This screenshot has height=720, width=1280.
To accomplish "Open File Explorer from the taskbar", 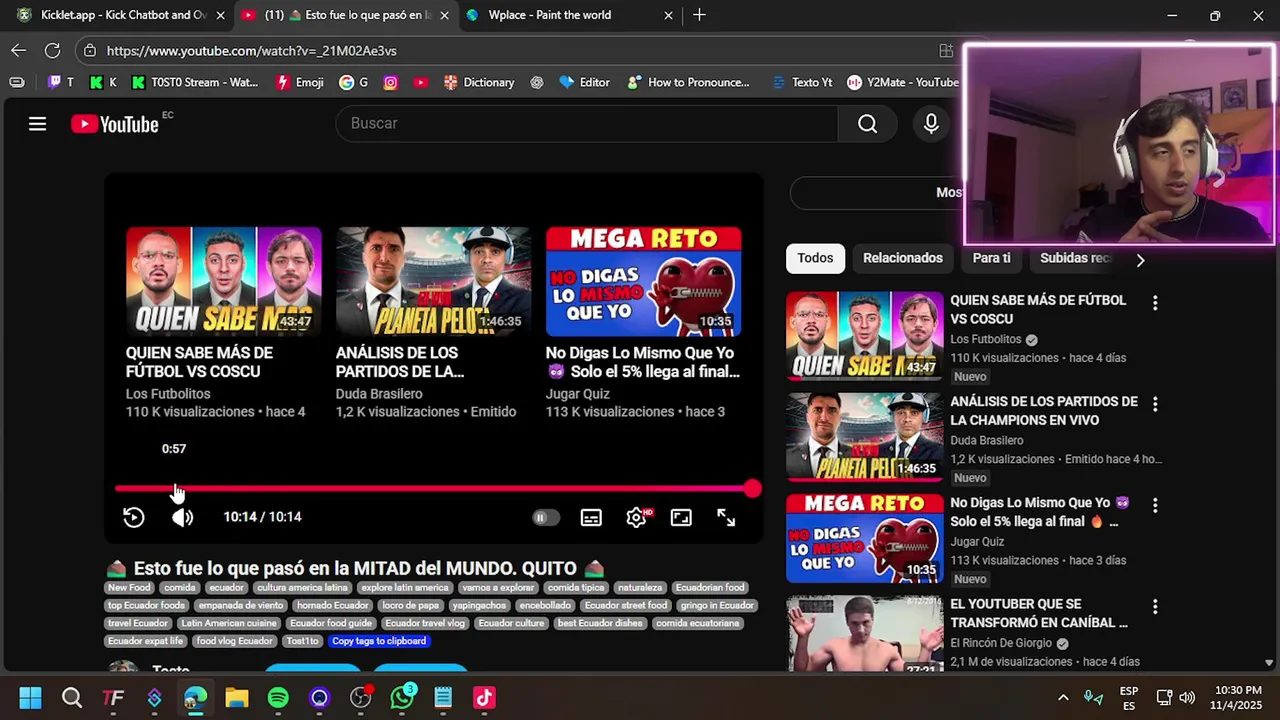I will click(237, 697).
